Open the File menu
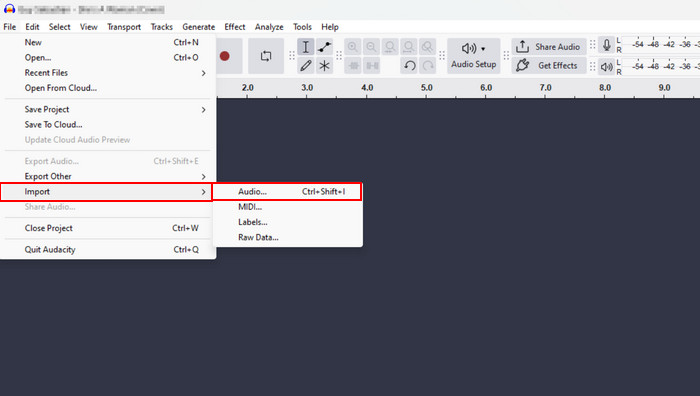Screen dimensions: 700x396 tap(10, 27)
